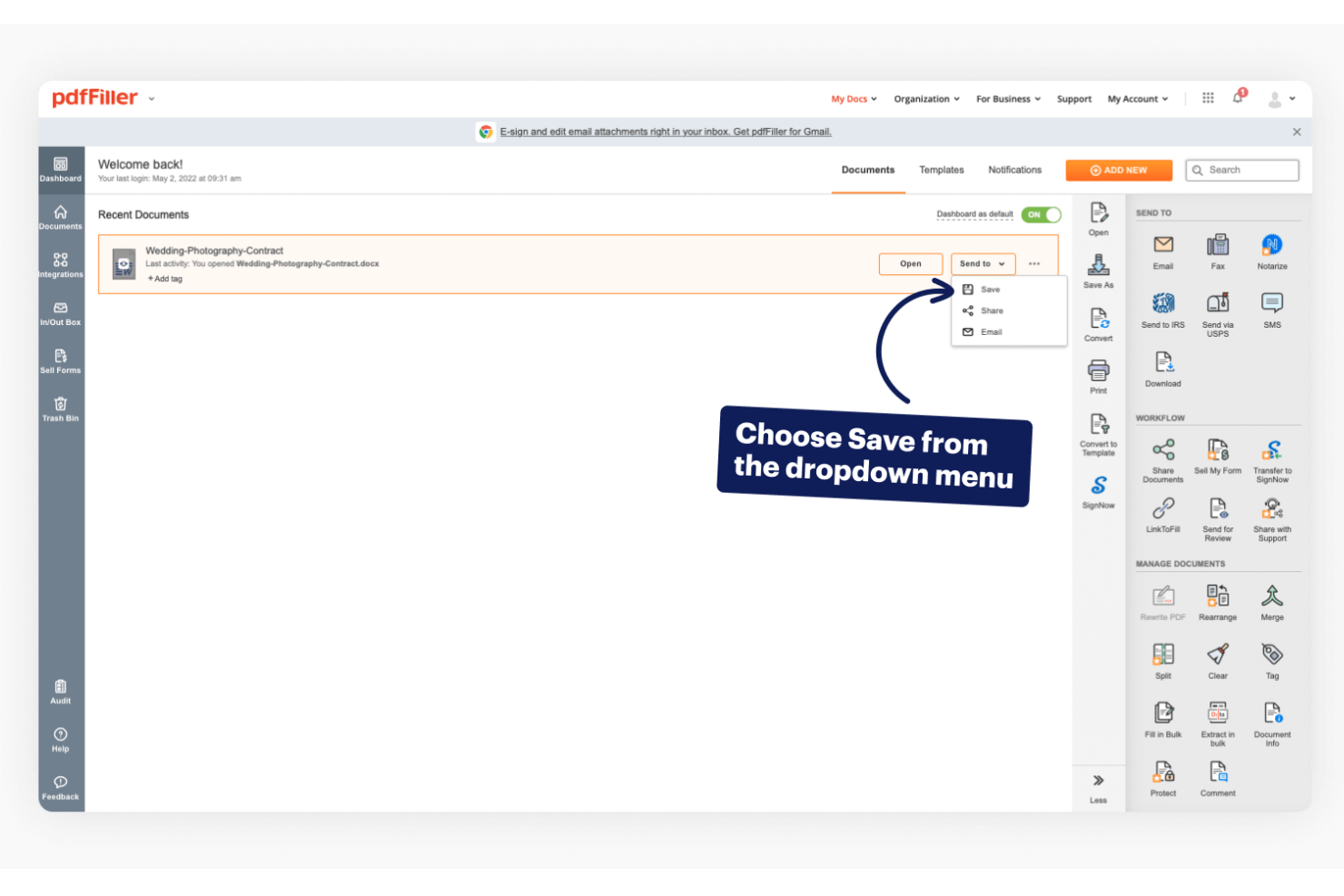Toggle Dashboard as default off
The height and width of the screenshot is (896, 1344).
[1041, 214]
